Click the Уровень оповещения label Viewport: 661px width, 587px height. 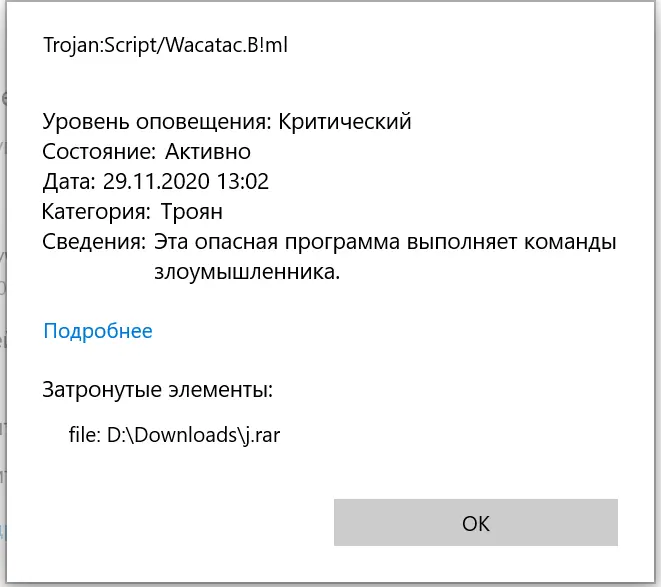tap(157, 122)
